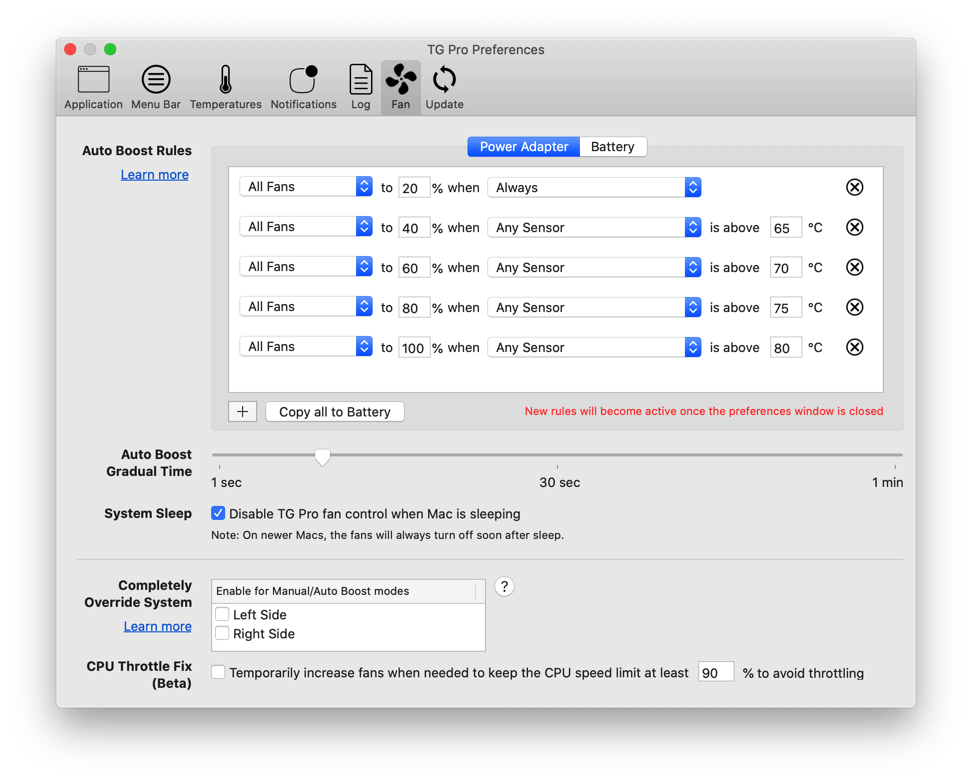
Task: Open the All Fans dropdown in 40% rule
Action: (x=306, y=226)
